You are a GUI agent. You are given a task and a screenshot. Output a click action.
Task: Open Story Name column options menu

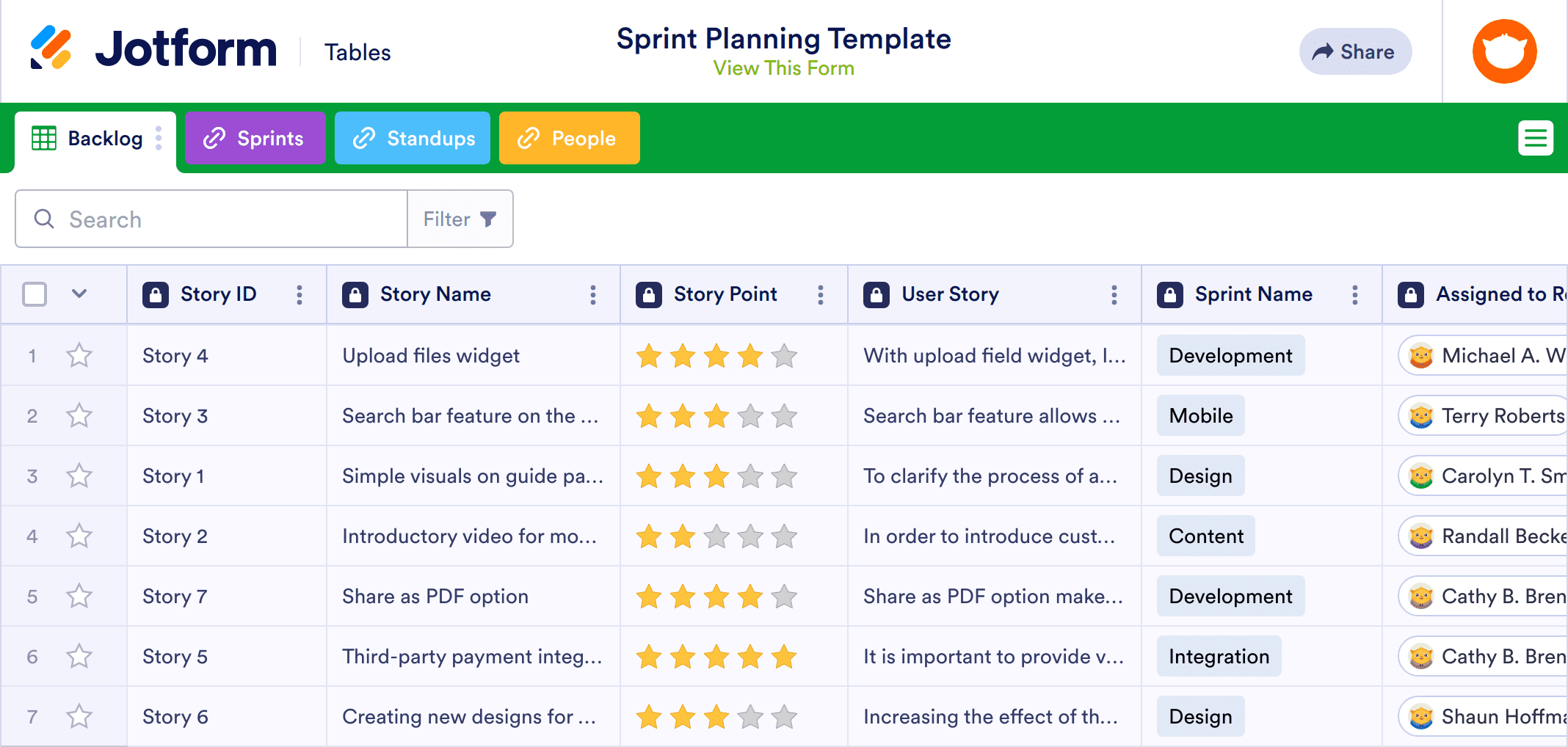[x=593, y=295]
